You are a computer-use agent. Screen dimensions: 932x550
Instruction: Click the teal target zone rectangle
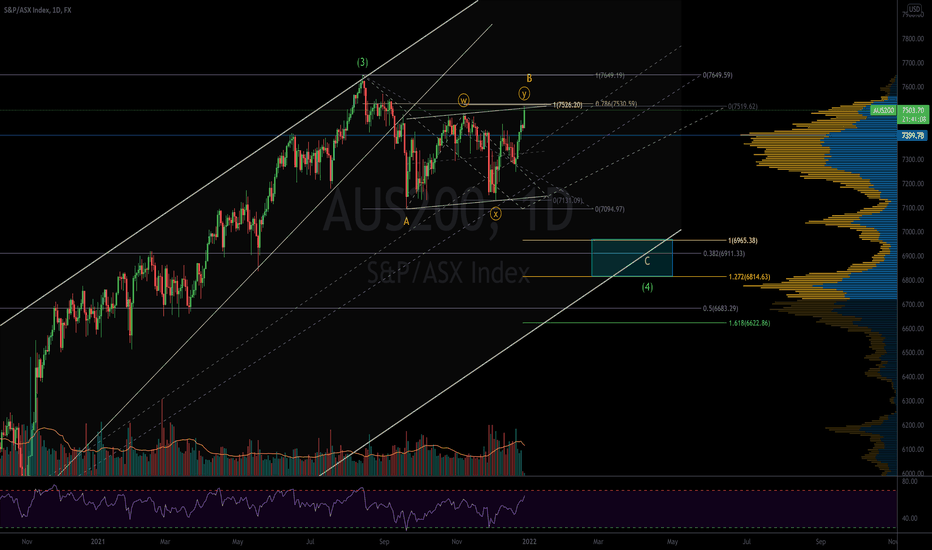click(632, 258)
